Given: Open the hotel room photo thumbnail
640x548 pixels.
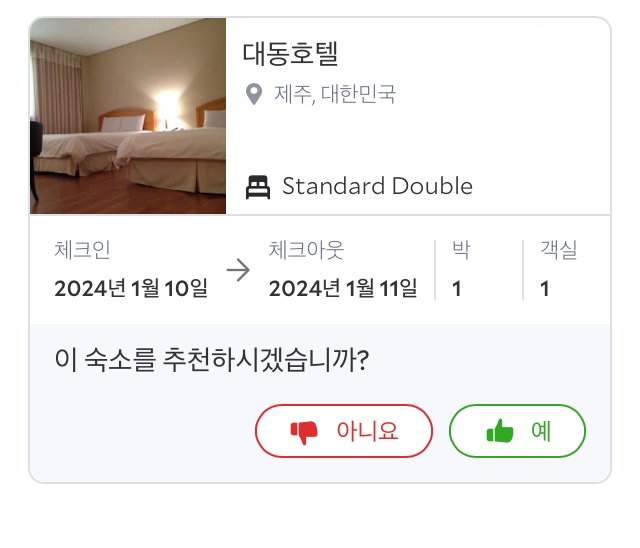Looking at the screenshot, I should 128,116.
